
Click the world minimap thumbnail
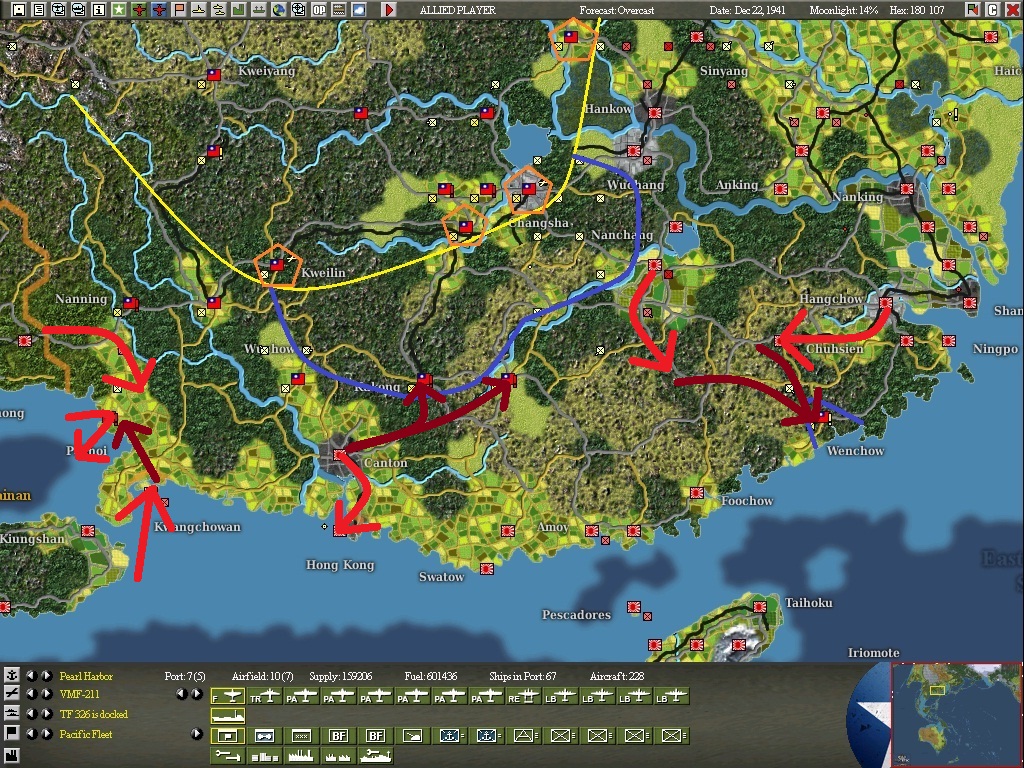click(957, 715)
